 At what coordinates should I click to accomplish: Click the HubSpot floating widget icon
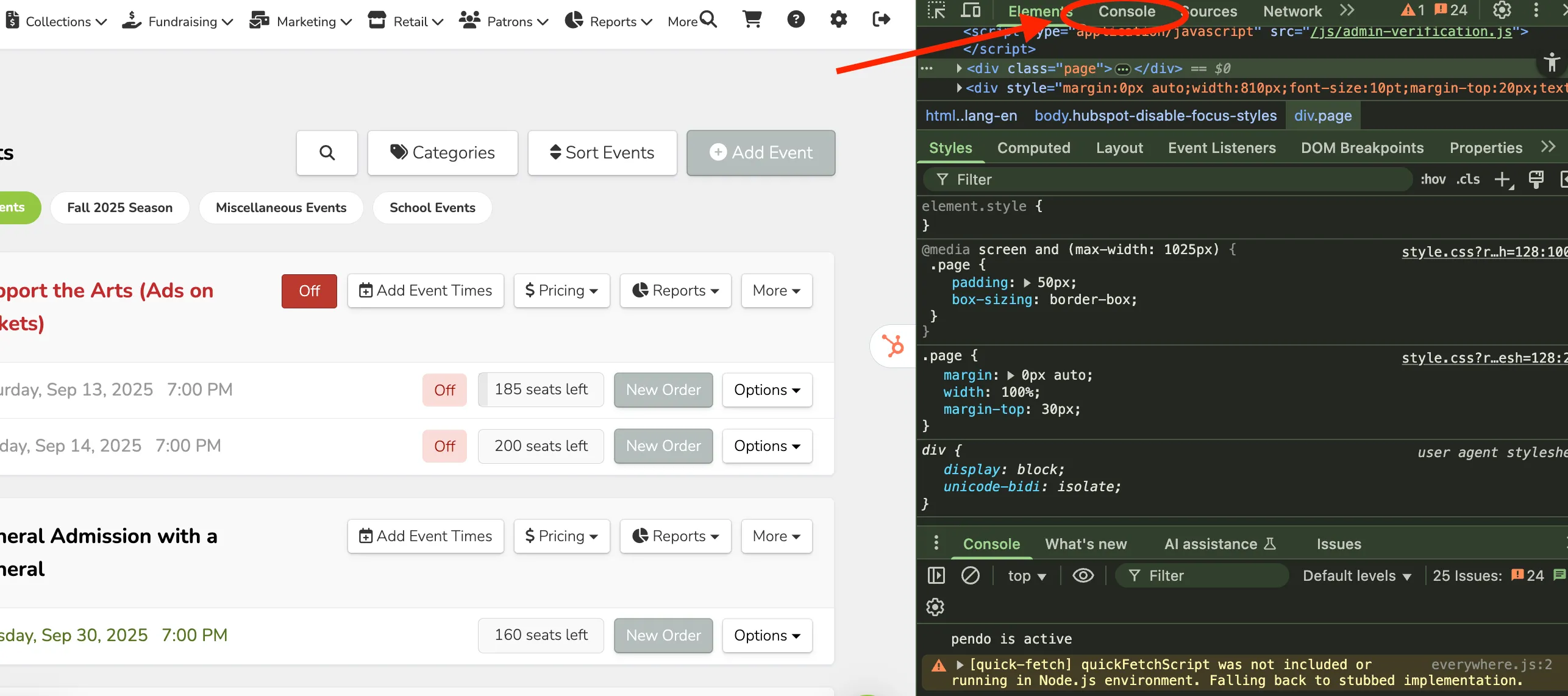[894, 346]
